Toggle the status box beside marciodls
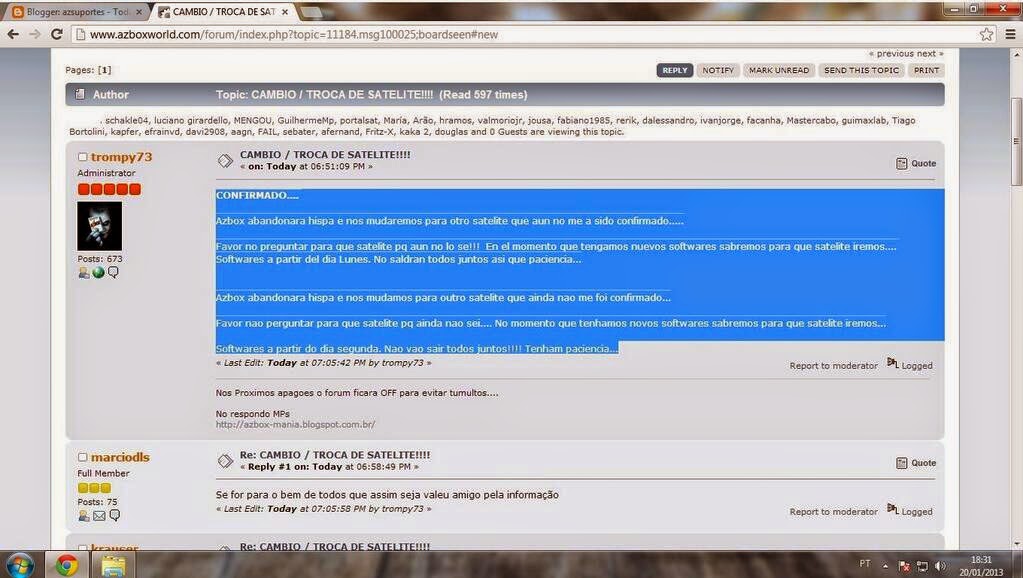Screen dimensions: 1023x578 (x=82, y=457)
